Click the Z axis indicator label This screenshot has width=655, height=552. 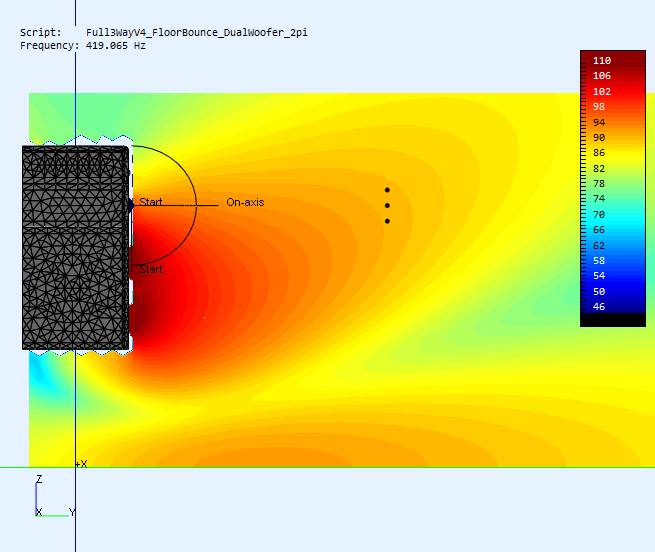pyautogui.click(x=39, y=479)
